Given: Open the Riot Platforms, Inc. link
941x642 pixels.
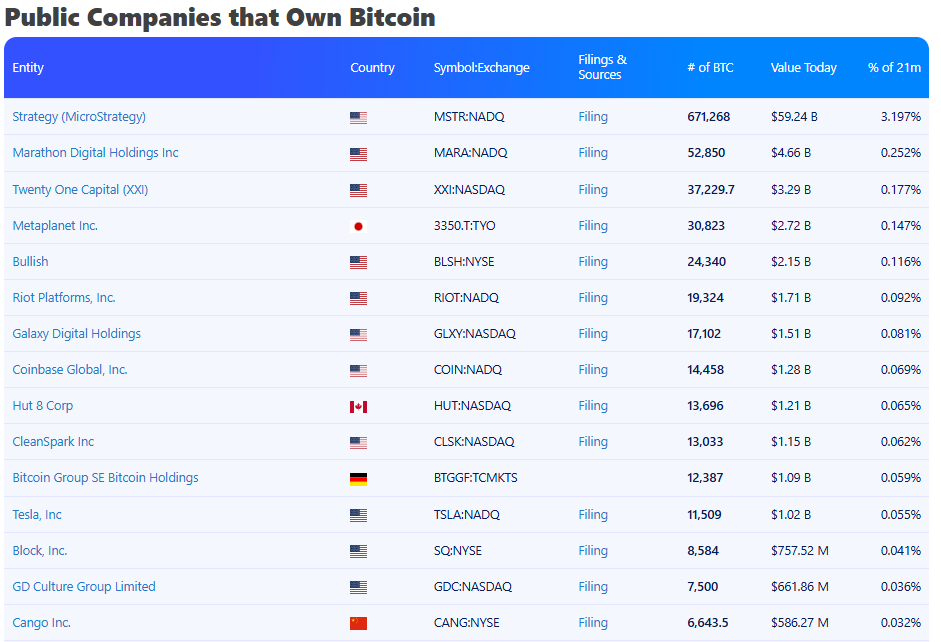Looking at the screenshot, I should (x=63, y=298).
